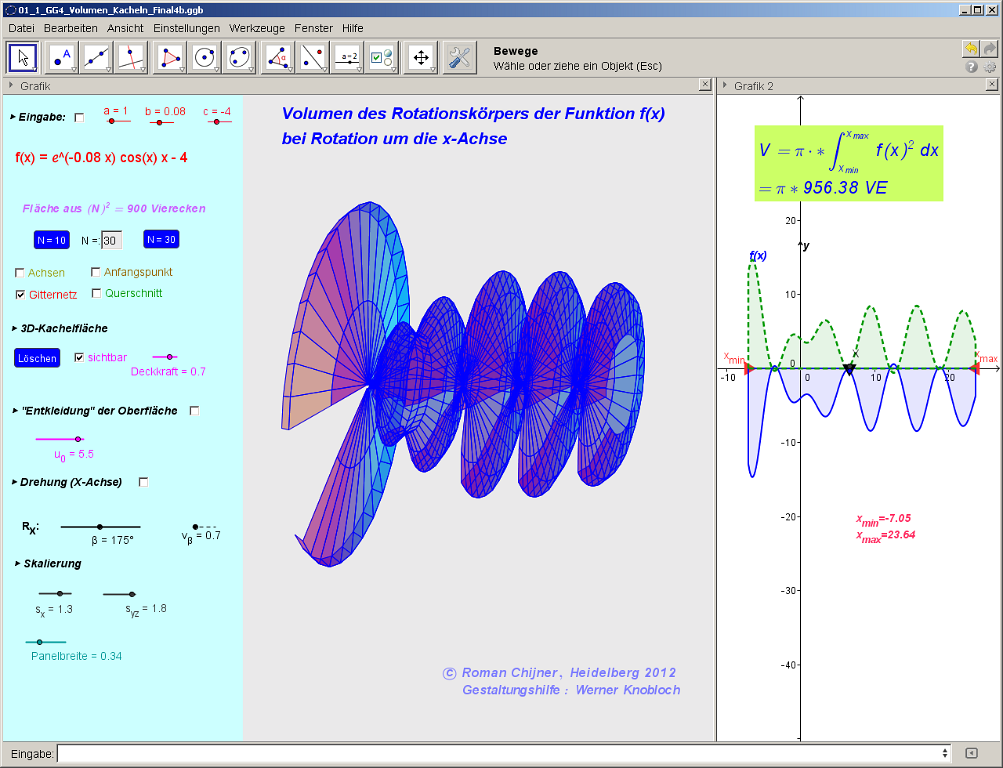Choose the Line through two points tool
This screenshot has height=768, width=1003.
(x=96, y=58)
